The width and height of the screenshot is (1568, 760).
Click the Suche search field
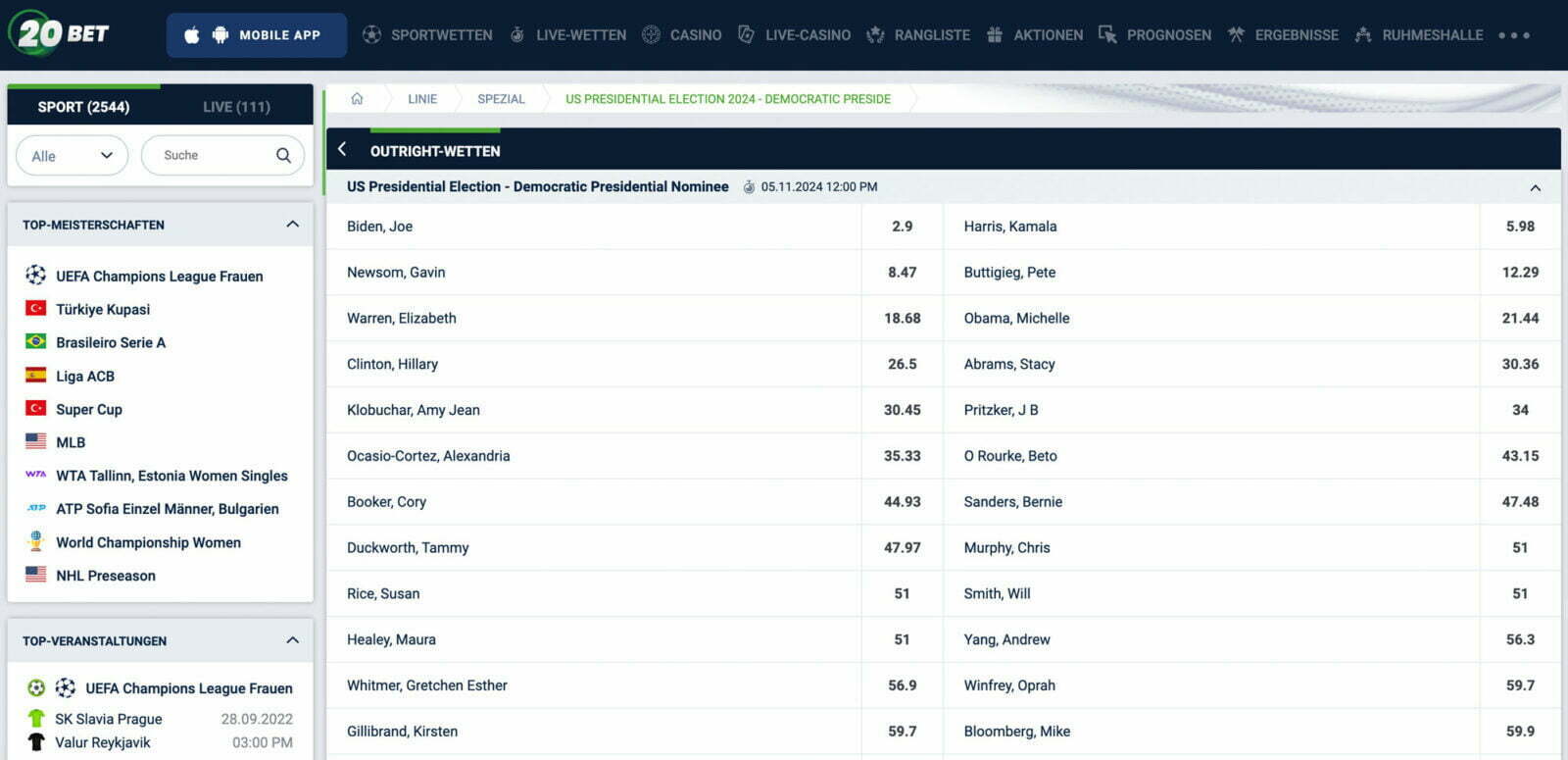click(222, 155)
